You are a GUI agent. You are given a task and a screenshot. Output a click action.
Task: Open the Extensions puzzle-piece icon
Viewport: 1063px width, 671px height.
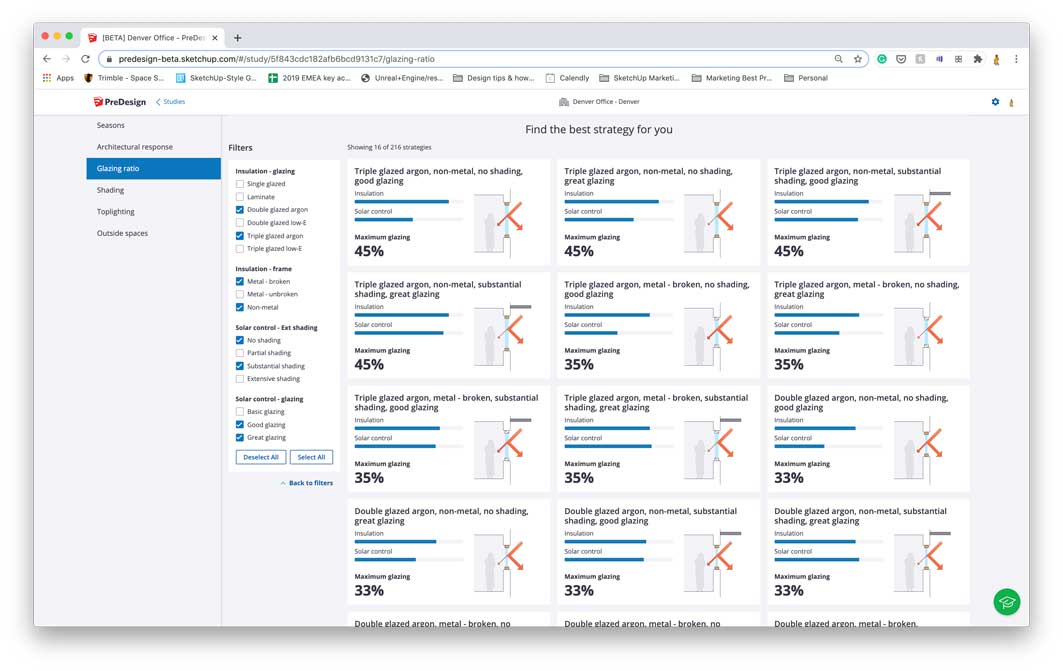click(x=978, y=59)
